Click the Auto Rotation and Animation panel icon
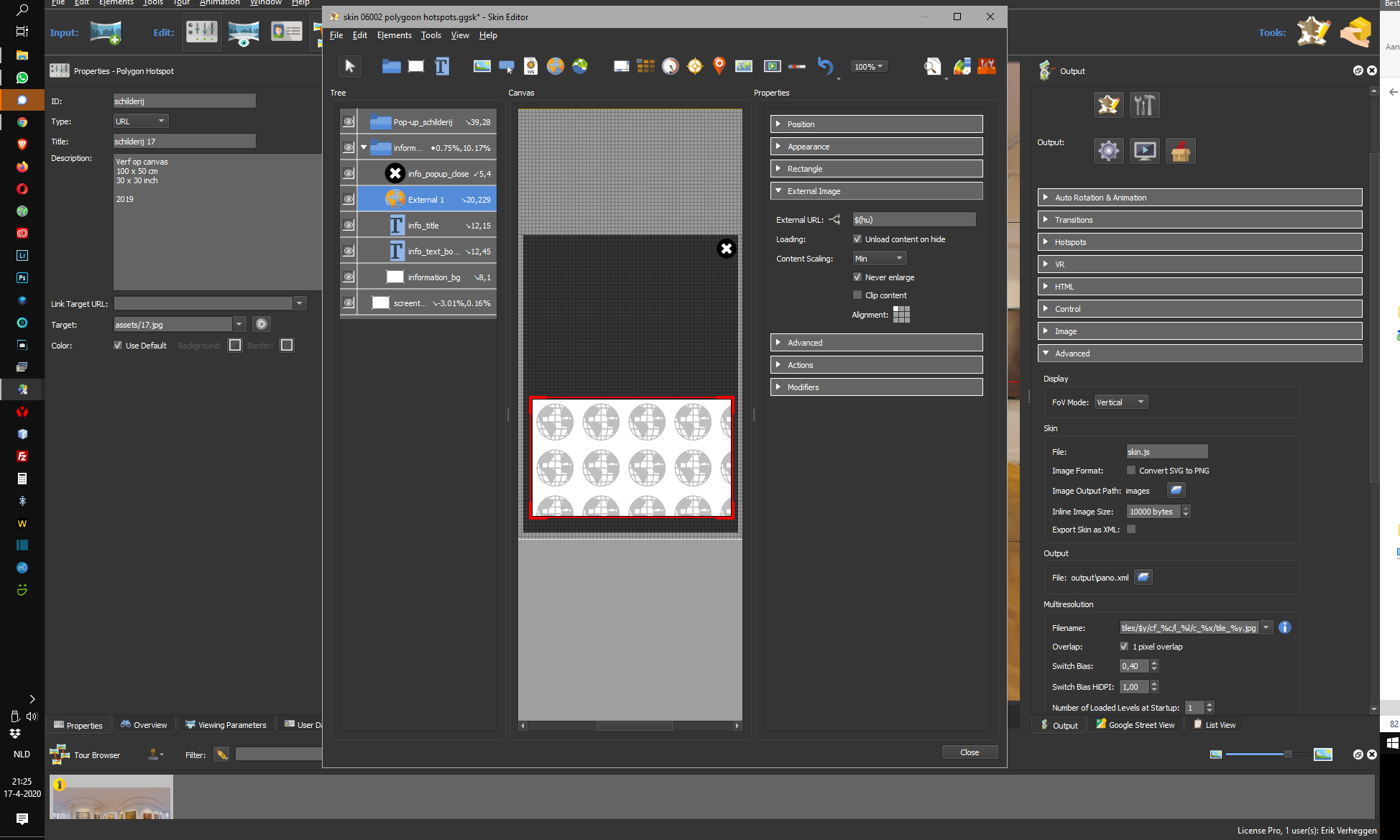This screenshot has width=1400, height=840. [1046, 197]
